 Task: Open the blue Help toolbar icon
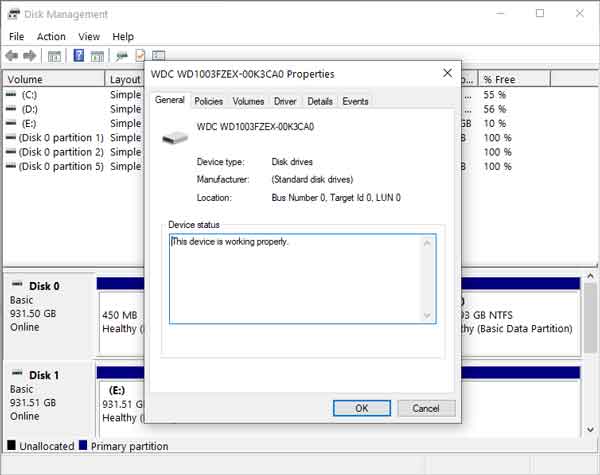[x=79, y=55]
